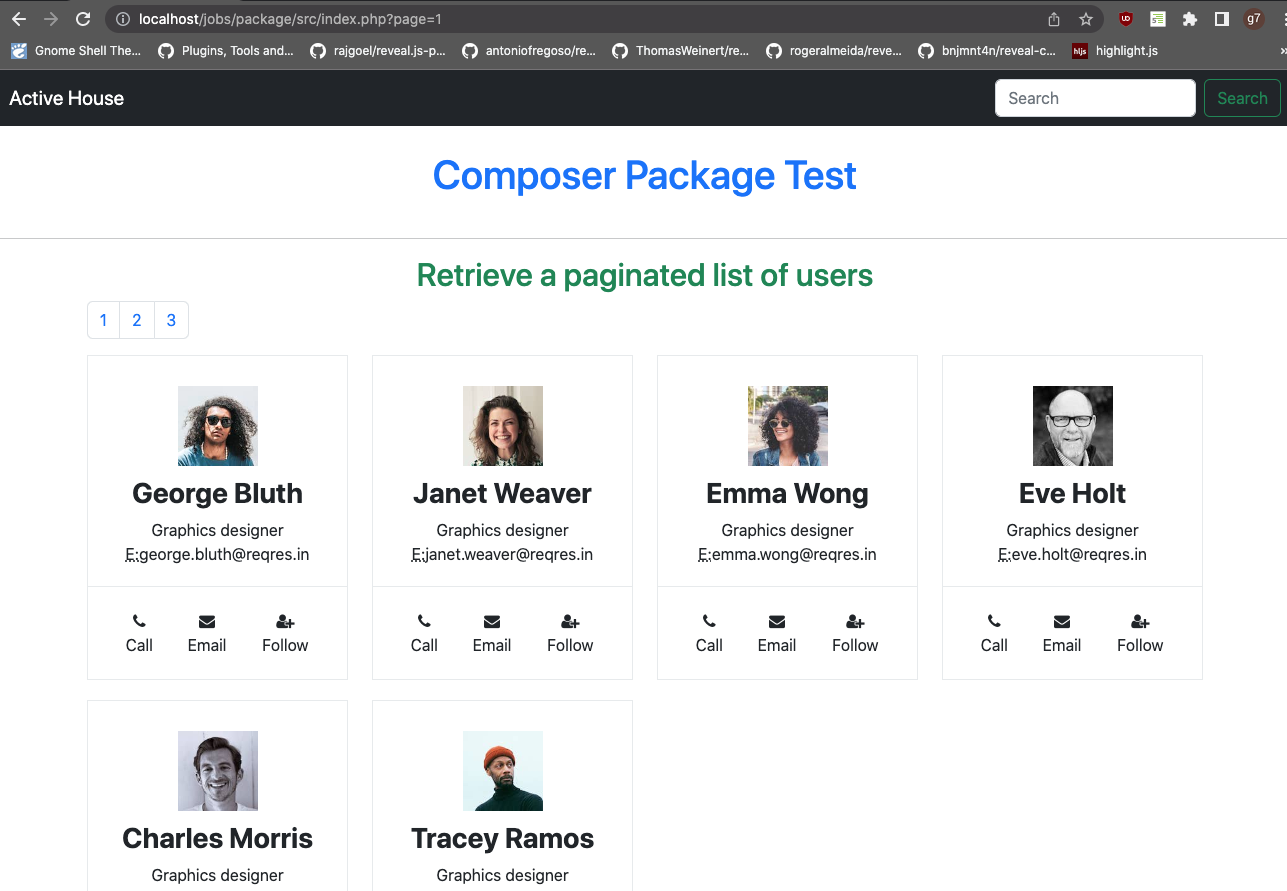Go to pagination page 3

171,320
